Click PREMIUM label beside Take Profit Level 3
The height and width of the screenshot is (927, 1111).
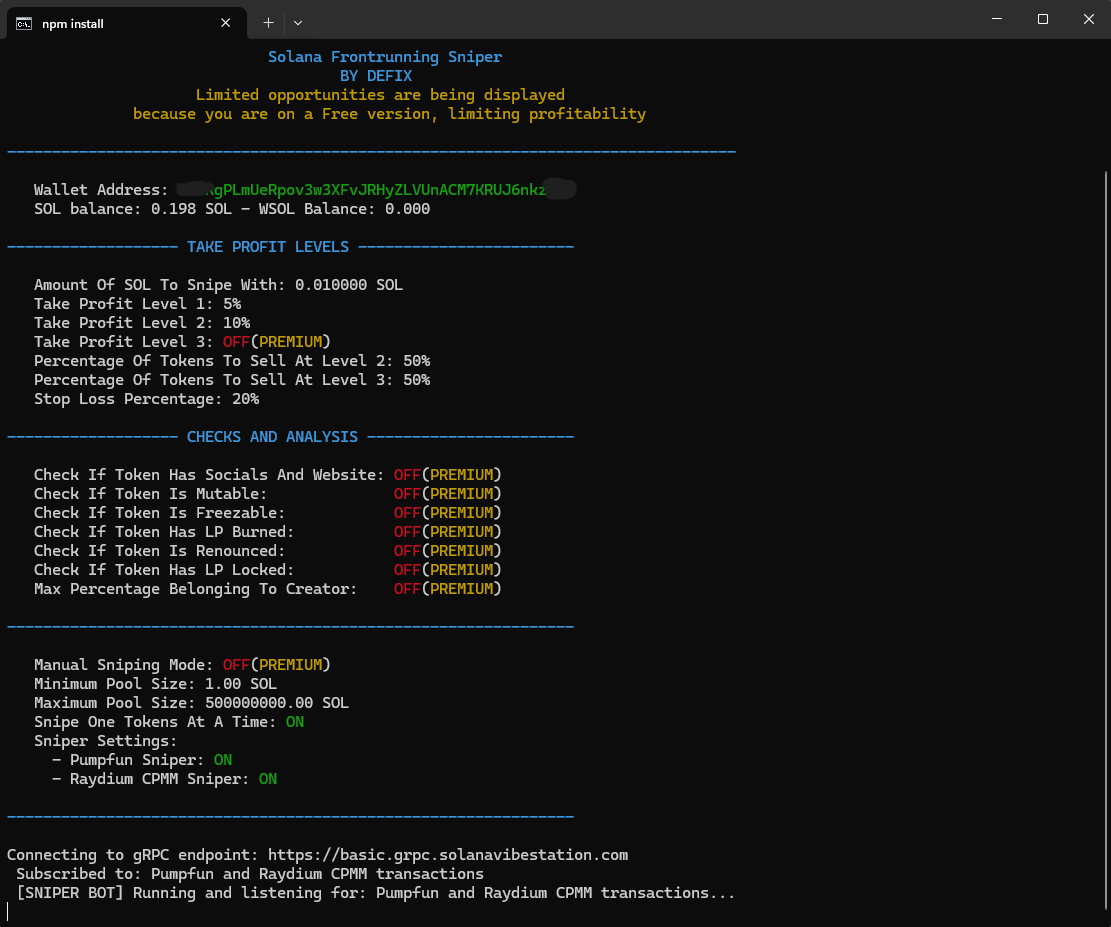(x=290, y=342)
